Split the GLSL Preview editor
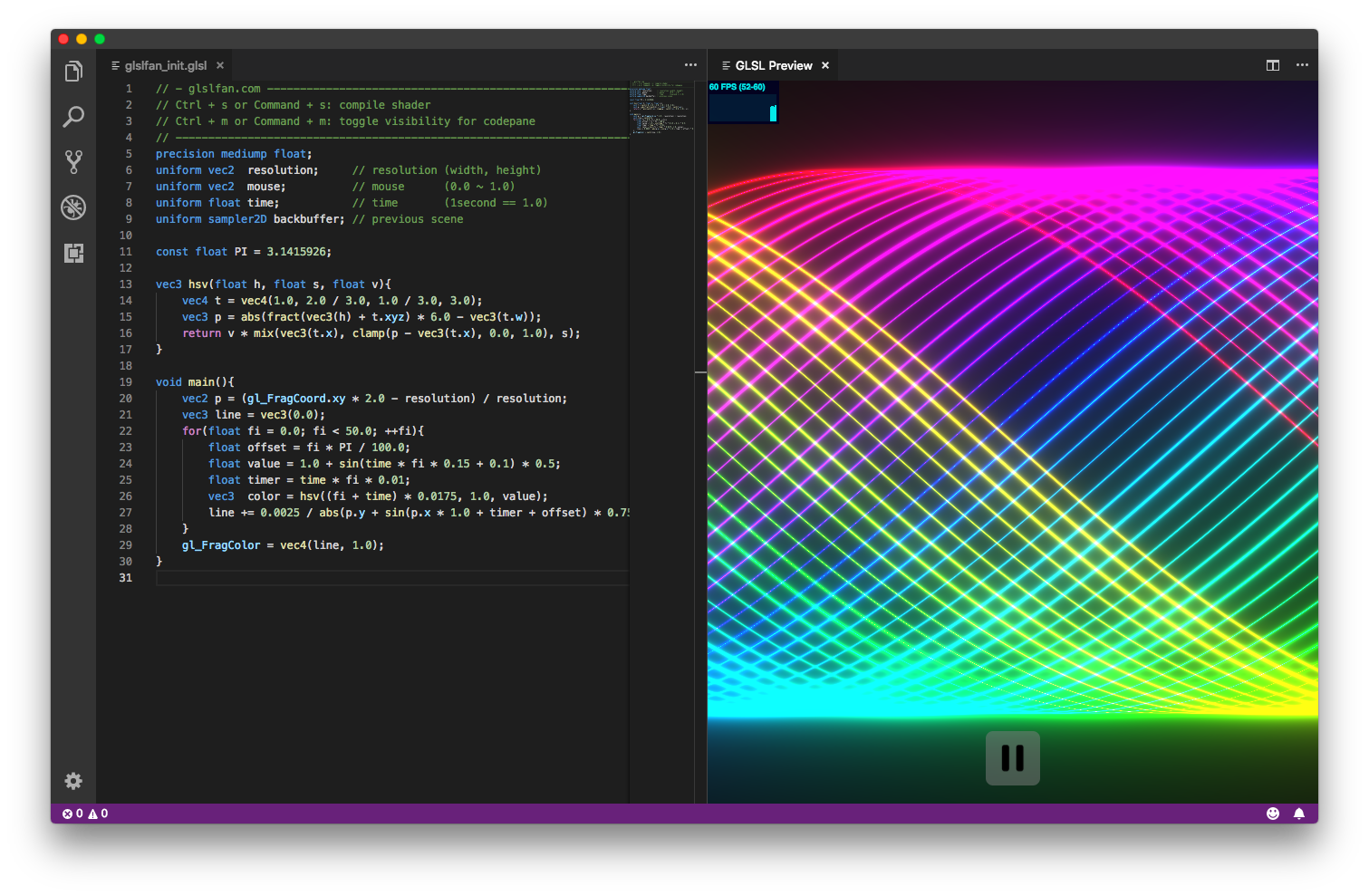This screenshot has height=896, width=1369. (x=1273, y=65)
